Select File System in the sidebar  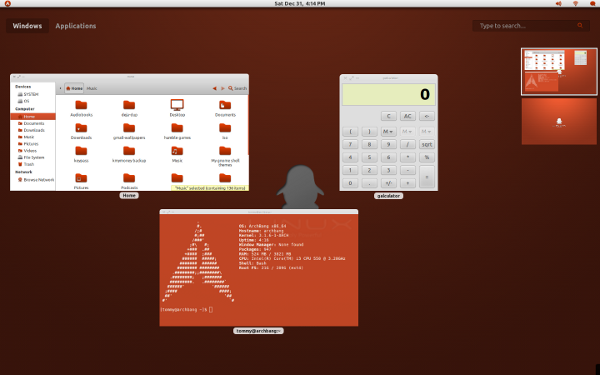33,157
